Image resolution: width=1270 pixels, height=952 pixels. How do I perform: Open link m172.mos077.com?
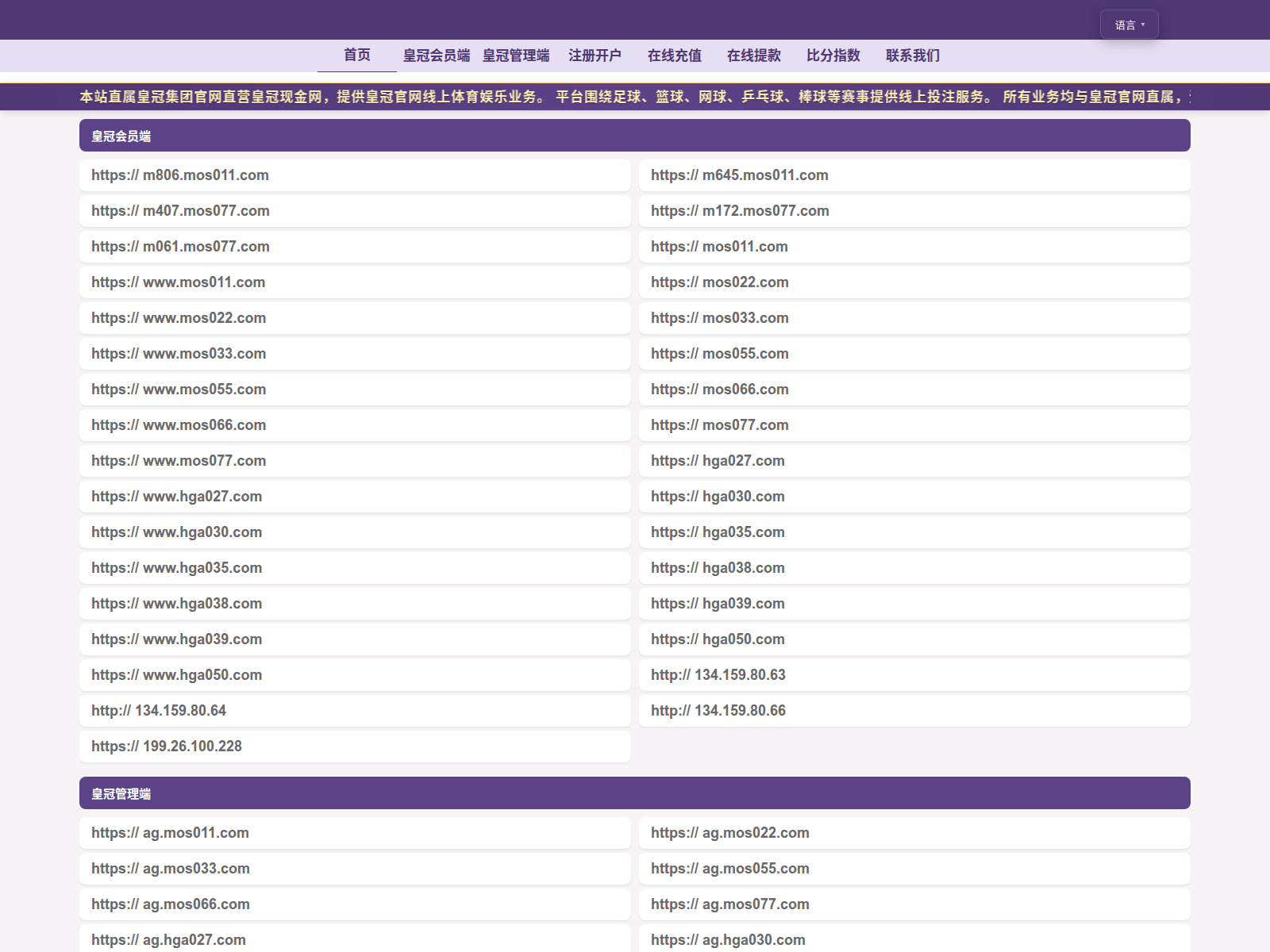coord(914,211)
